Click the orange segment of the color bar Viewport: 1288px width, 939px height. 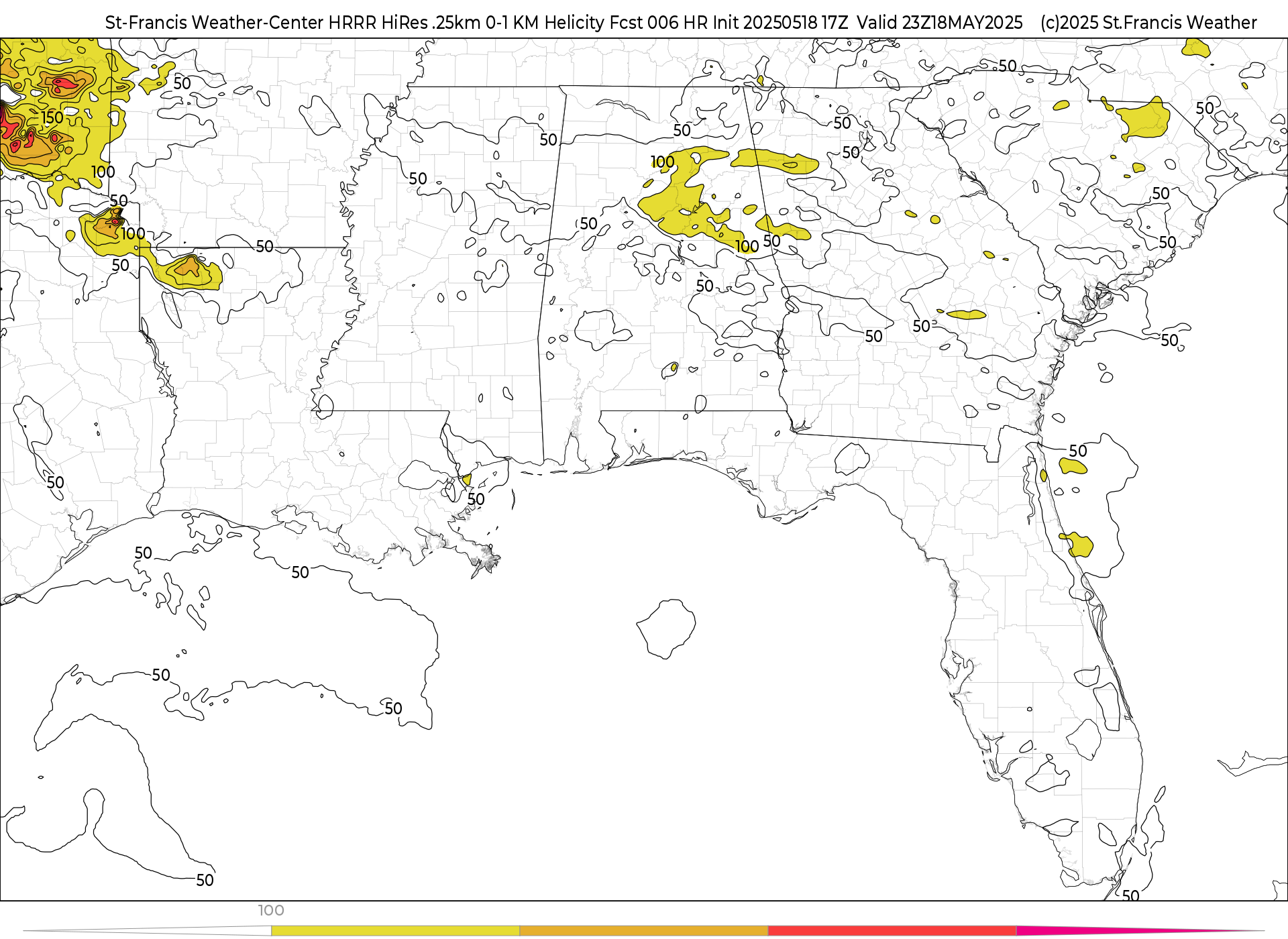(643, 930)
